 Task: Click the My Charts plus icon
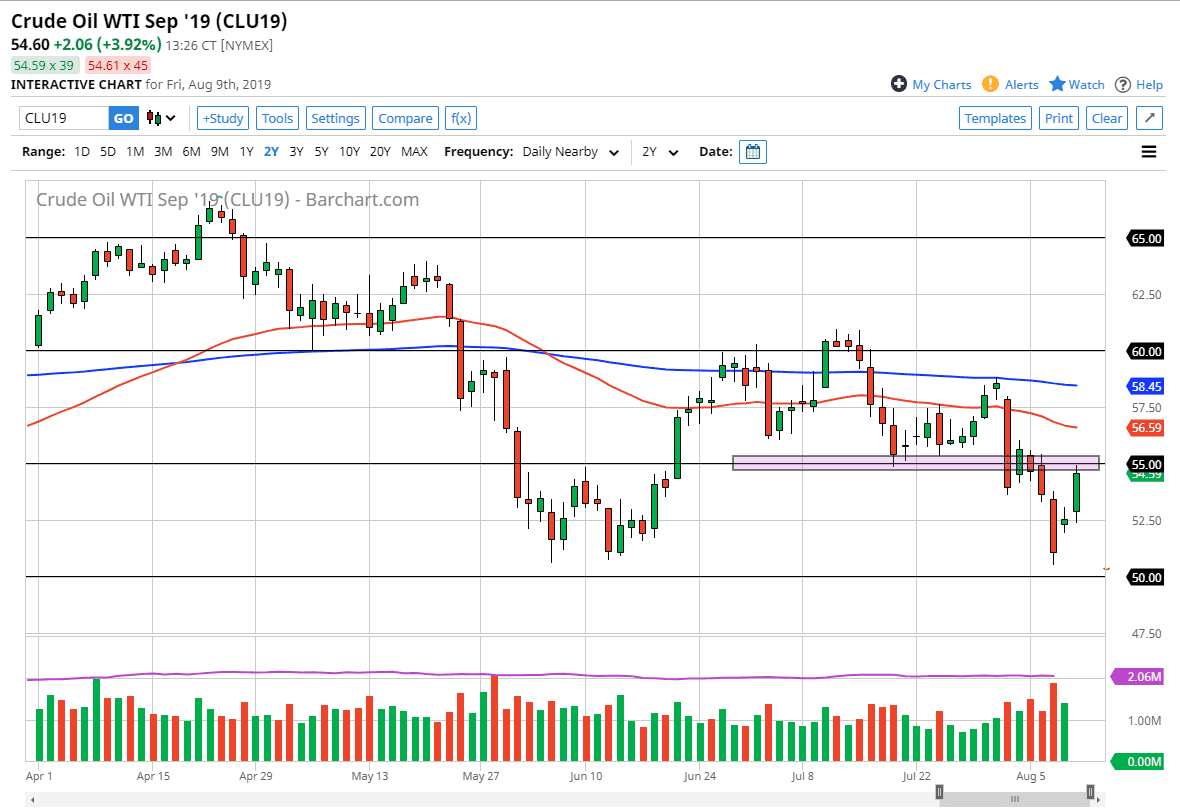click(x=899, y=84)
